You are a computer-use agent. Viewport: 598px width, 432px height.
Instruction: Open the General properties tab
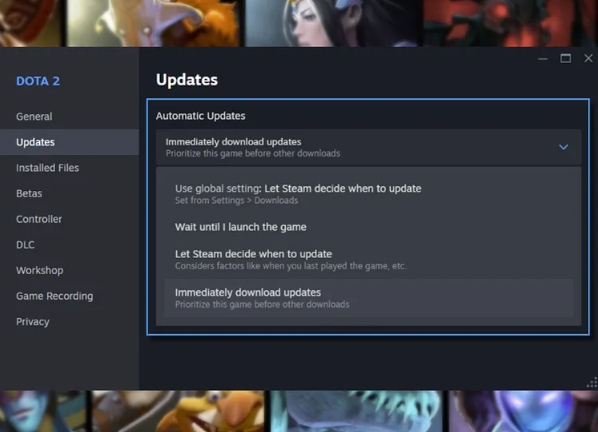pos(34,117)
